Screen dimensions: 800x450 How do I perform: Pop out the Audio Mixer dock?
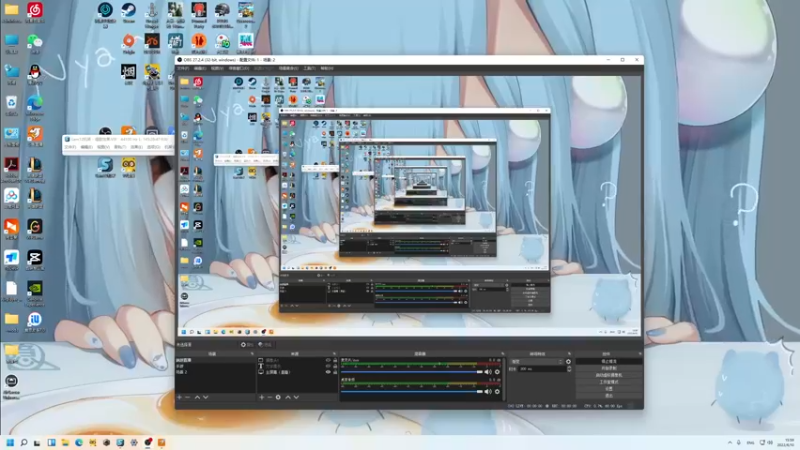click(502, 354)
